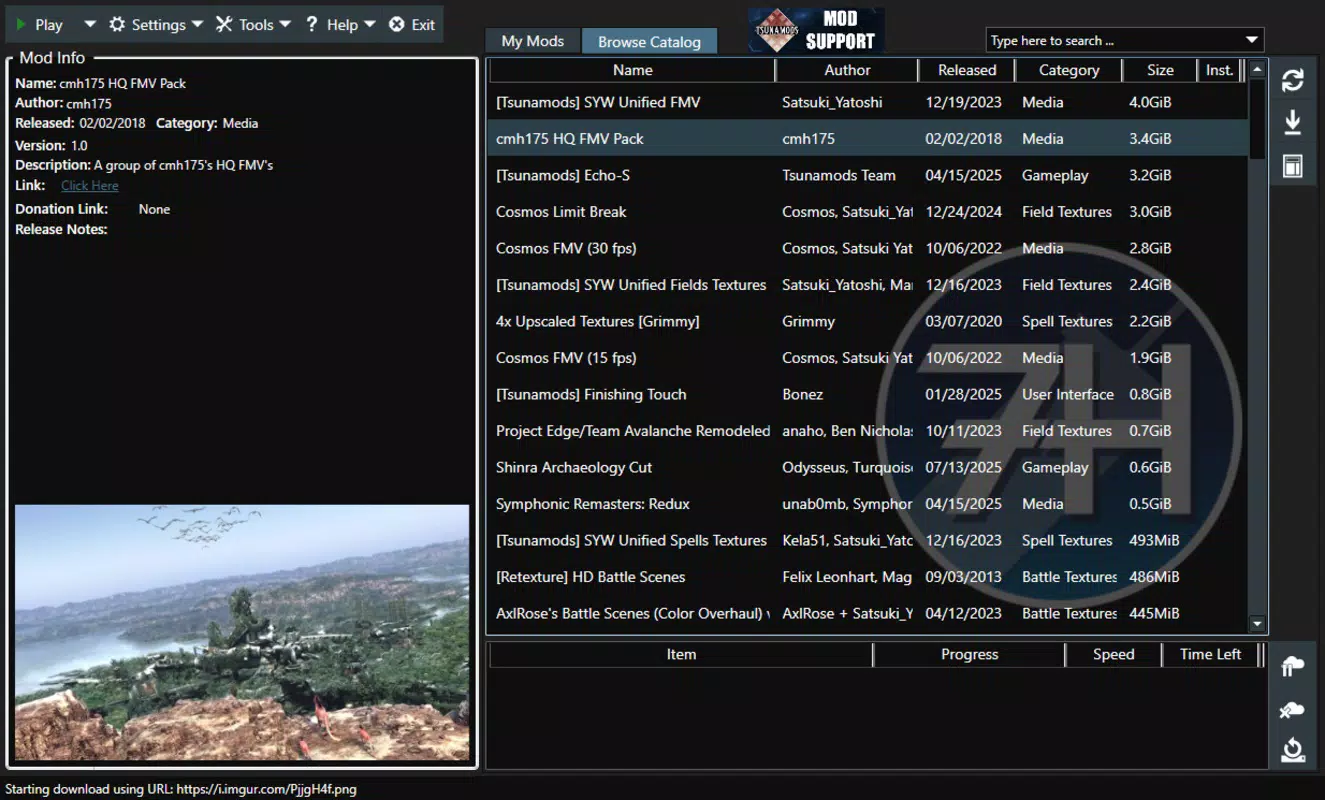The width and height of the screenshot is (1325, 800).
Task: Open the mod's Click Here link
Action: tap(89, 186)
